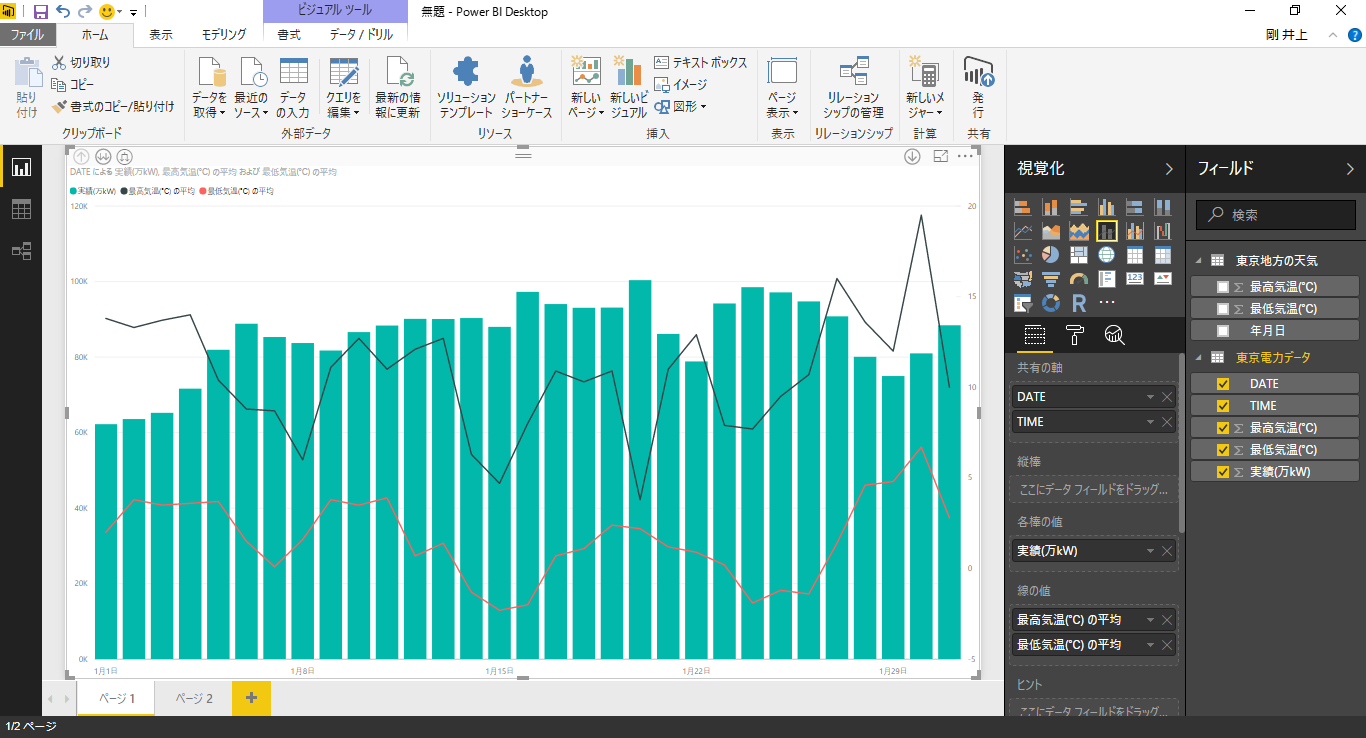Select the scatter chart visualization
Image resolution: width=1366 pixels, height=738 pixels.
(x=1023, y=255)
